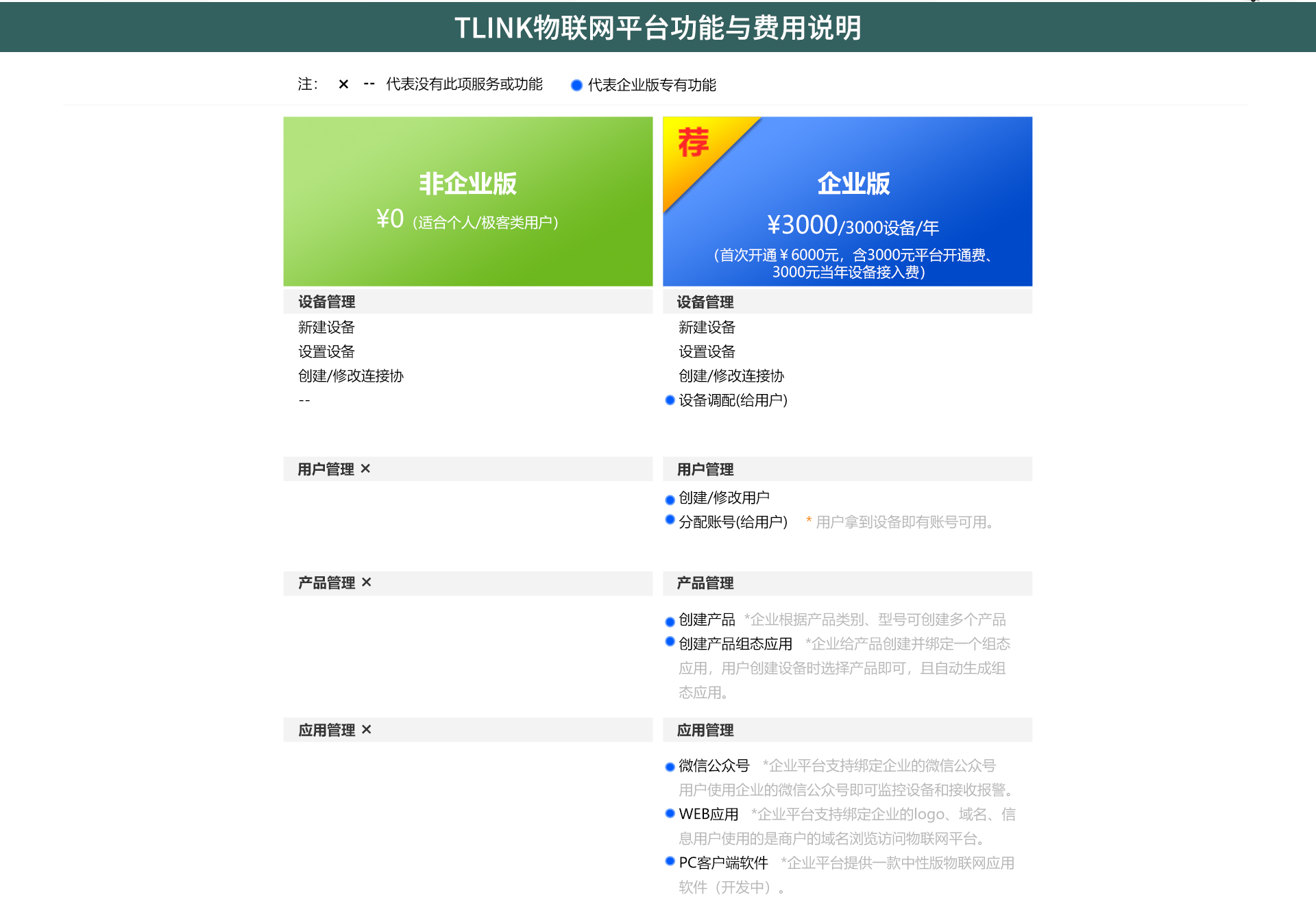The image size is (1316, 910).
Task: Click the blue dot beside PC客户端软件
Action: click(670, 862)
